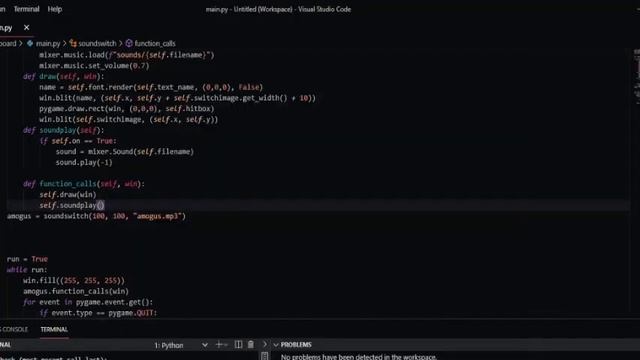Switch to the CONSOLE panel tab
The width and height of the screenshot is (640, 360).
(15, 329)
